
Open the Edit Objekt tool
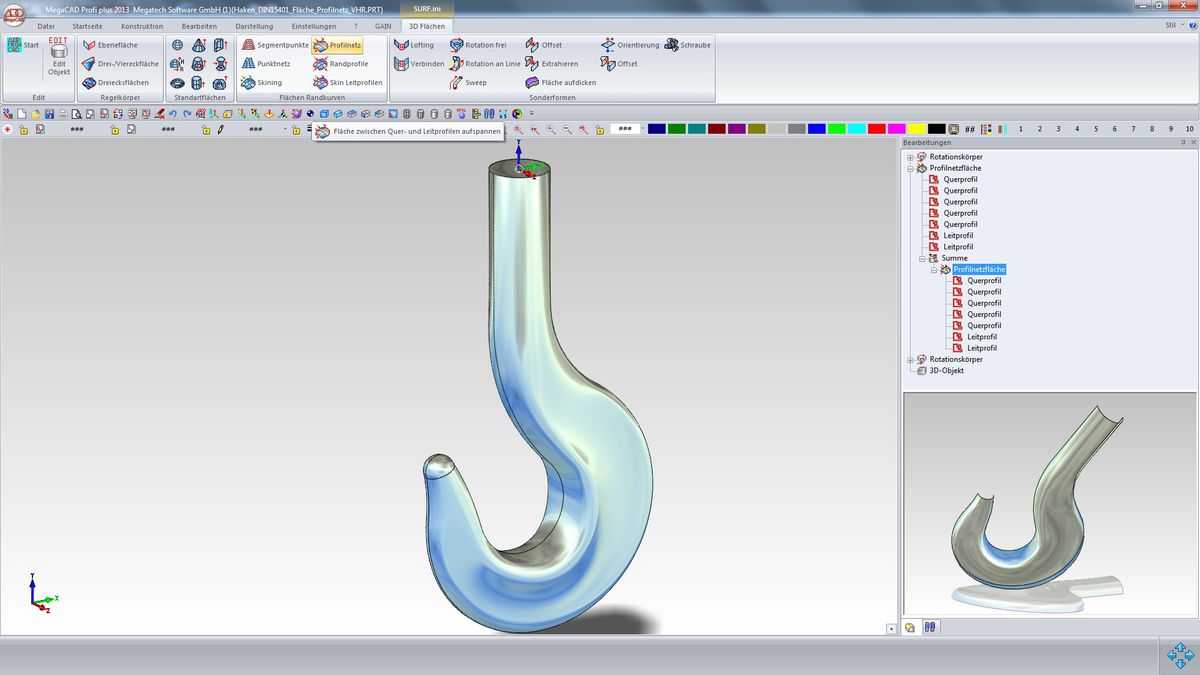[59, 58]
